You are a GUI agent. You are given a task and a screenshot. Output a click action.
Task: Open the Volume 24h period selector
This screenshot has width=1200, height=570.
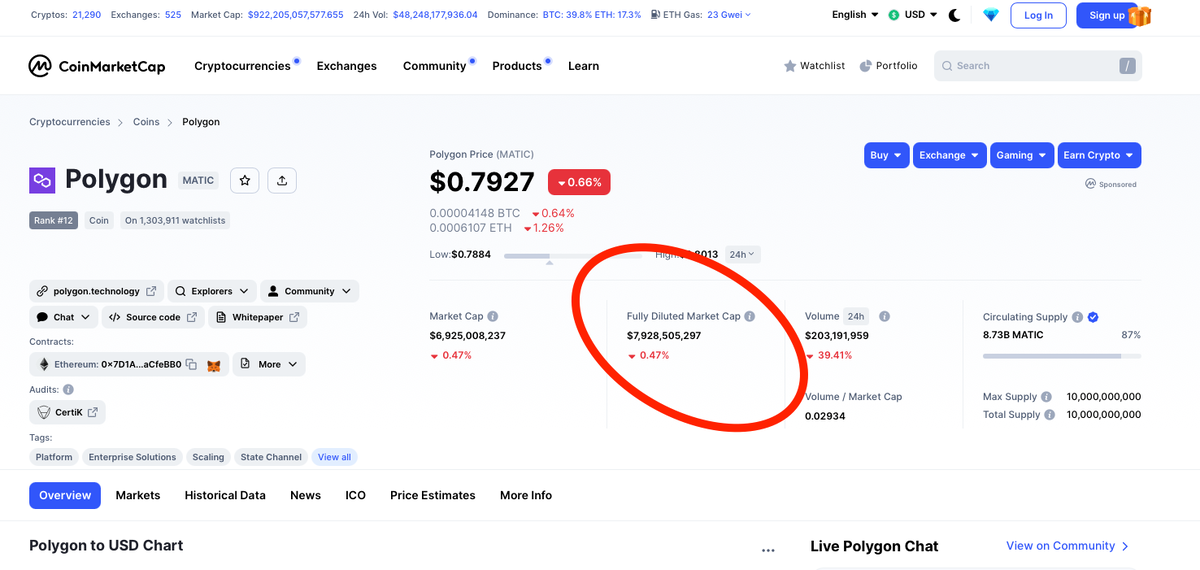pyautogui.click(x=856, y=316)
